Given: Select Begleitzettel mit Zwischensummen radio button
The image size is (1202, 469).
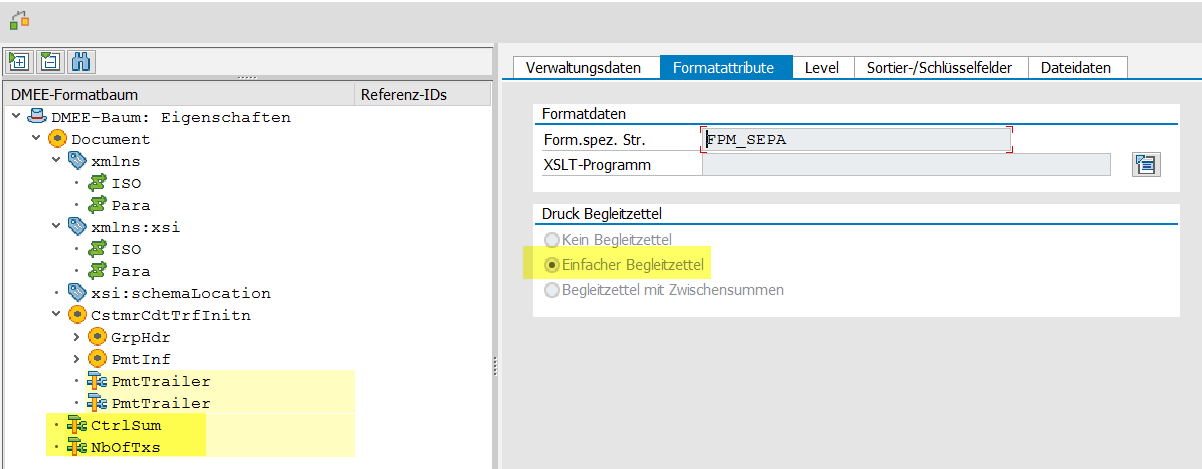Looking at the screenshot, I should (551, 290).
